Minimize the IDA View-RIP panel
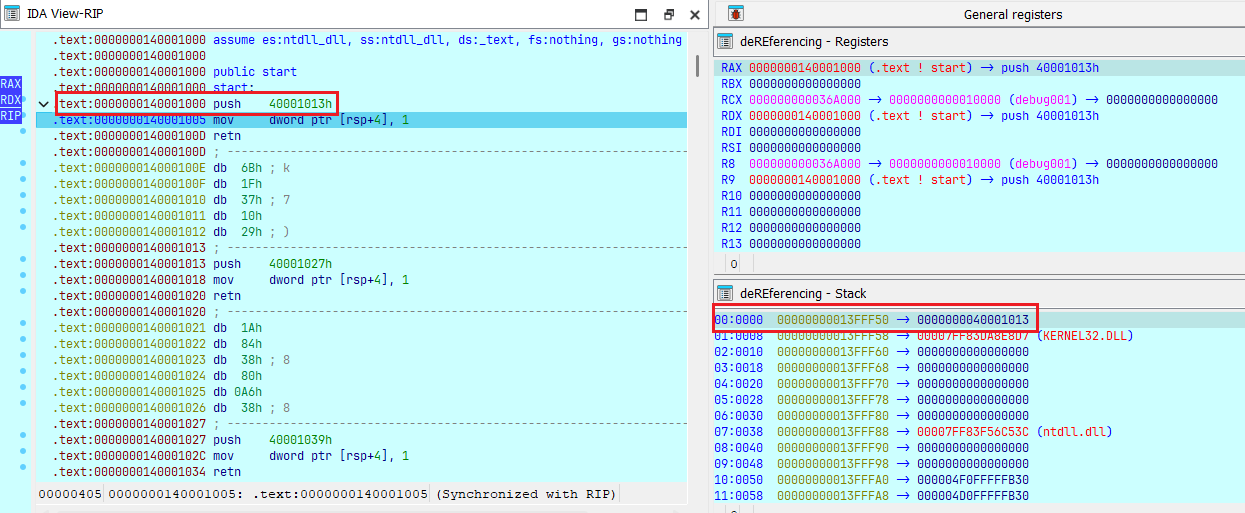Image resolution: width=1245 pixels, height=513 pixels. 642,15
